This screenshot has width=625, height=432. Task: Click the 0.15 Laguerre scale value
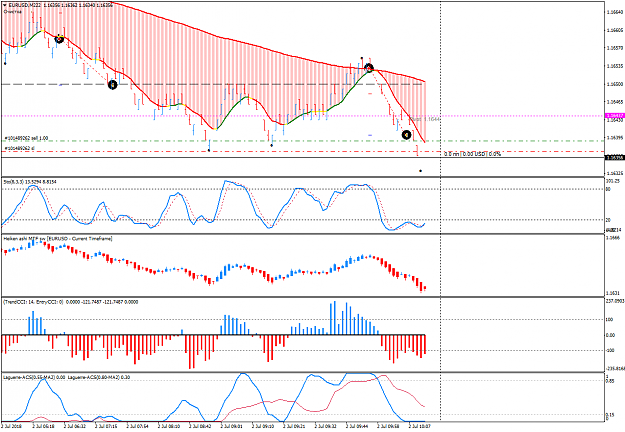610,415
